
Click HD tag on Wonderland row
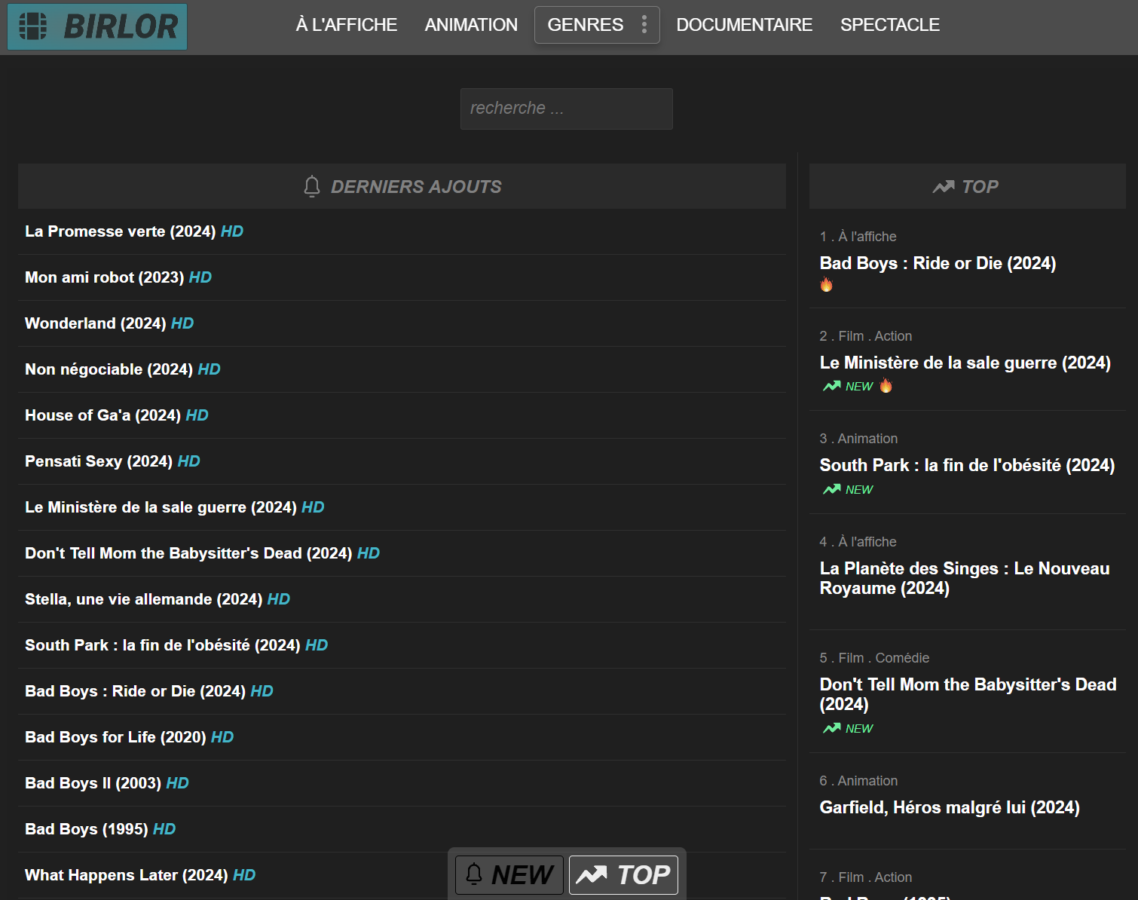click(x=182, y=323)
